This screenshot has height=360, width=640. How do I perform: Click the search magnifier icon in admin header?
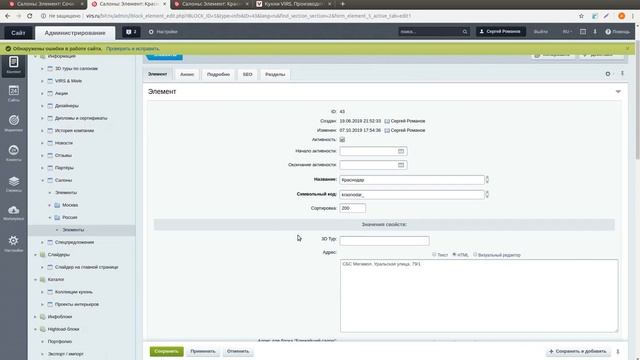click(464, 32)
